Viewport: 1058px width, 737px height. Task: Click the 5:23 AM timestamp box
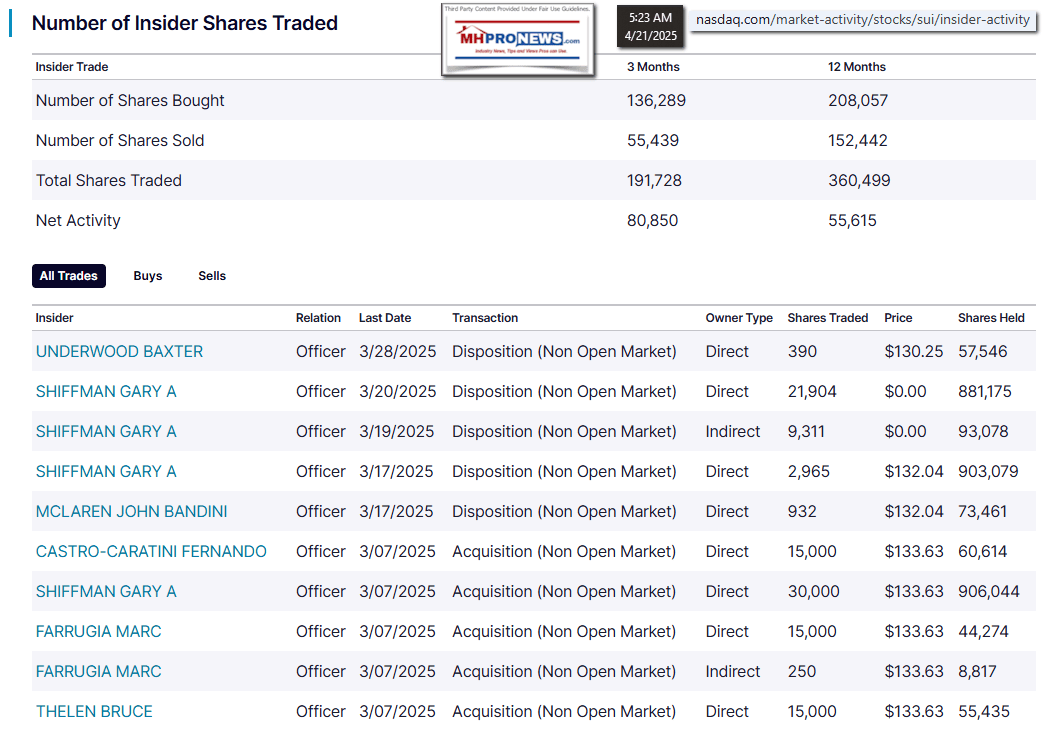click(x=650, y=27)
